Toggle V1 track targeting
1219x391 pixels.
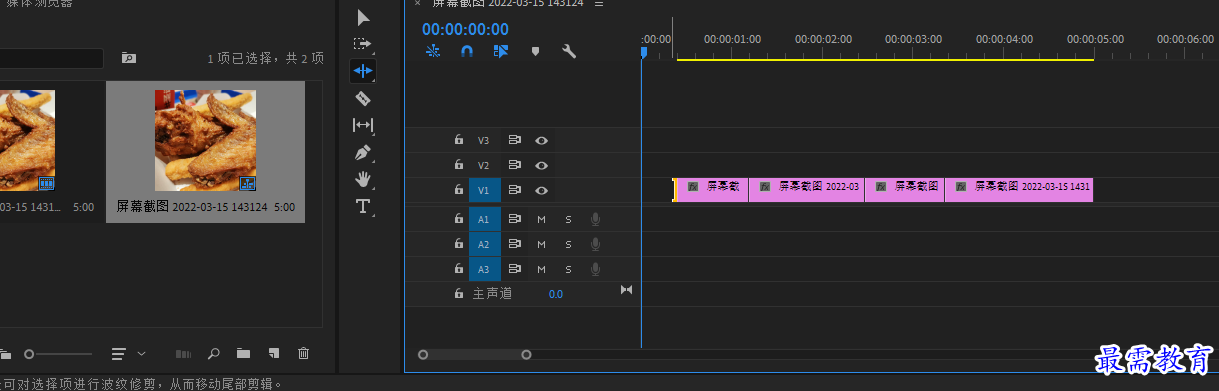click(x=484, y=190)
